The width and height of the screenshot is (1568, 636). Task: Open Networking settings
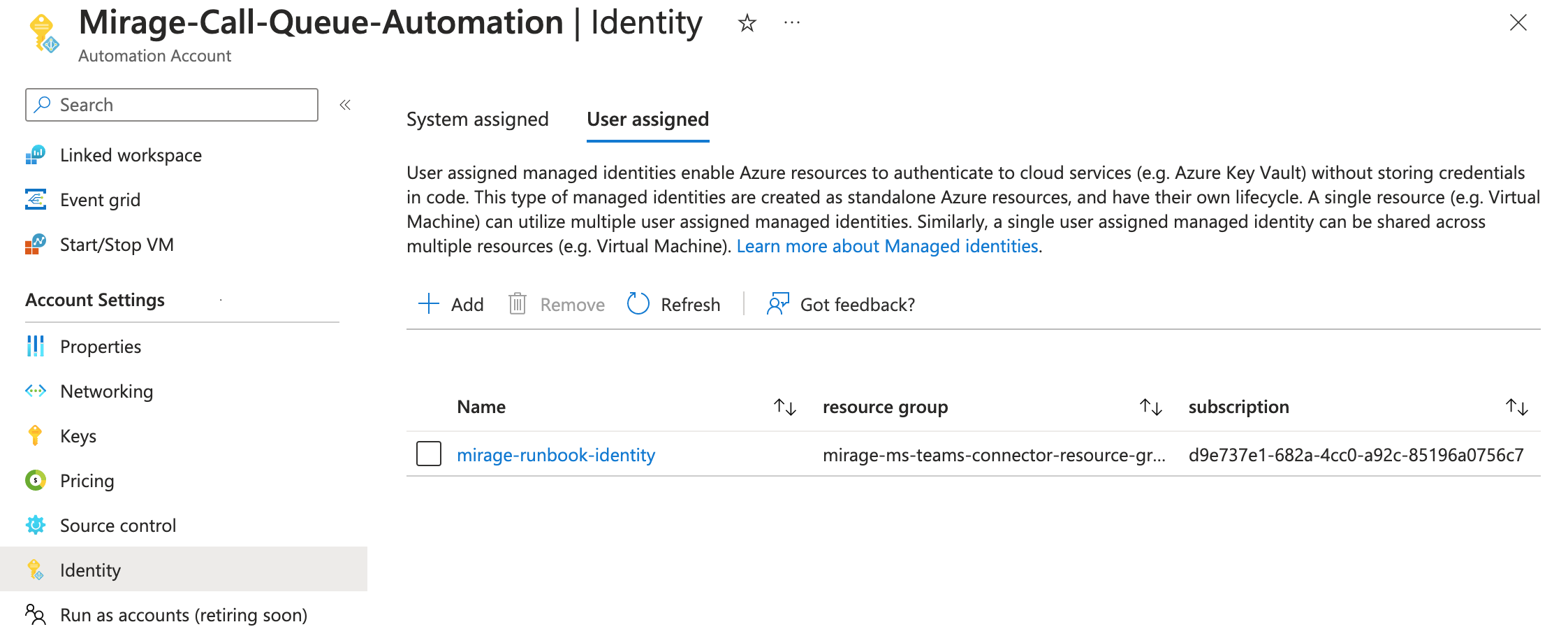(106, 391)
